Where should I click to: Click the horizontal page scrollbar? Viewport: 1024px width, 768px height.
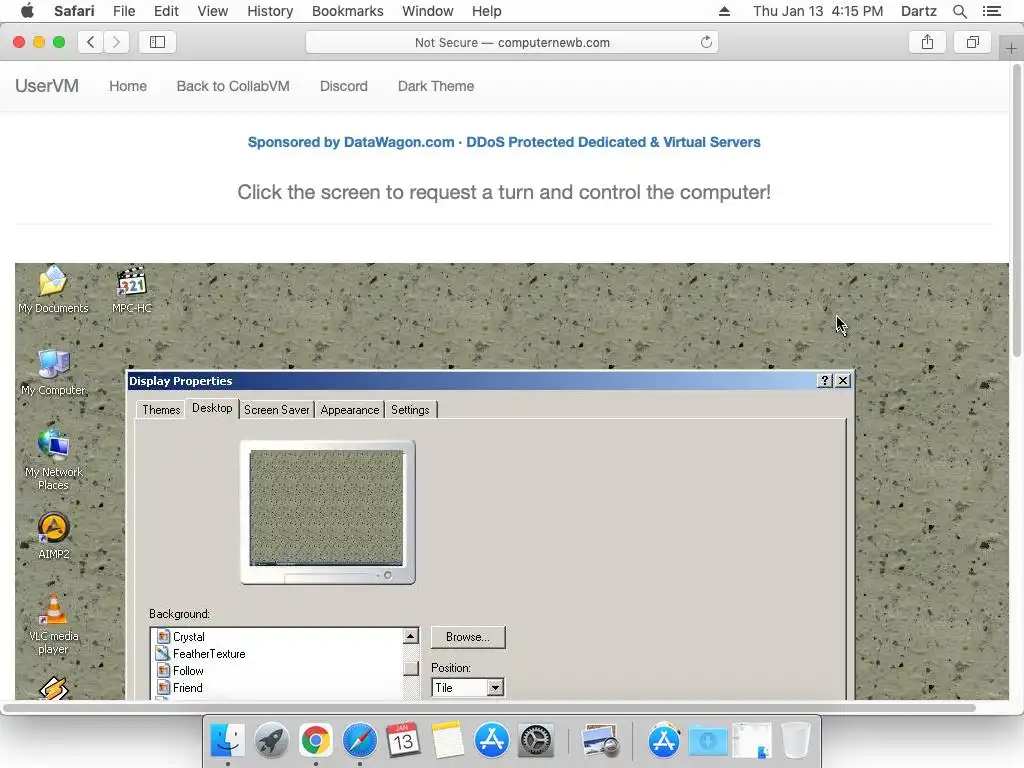point(490,708)
